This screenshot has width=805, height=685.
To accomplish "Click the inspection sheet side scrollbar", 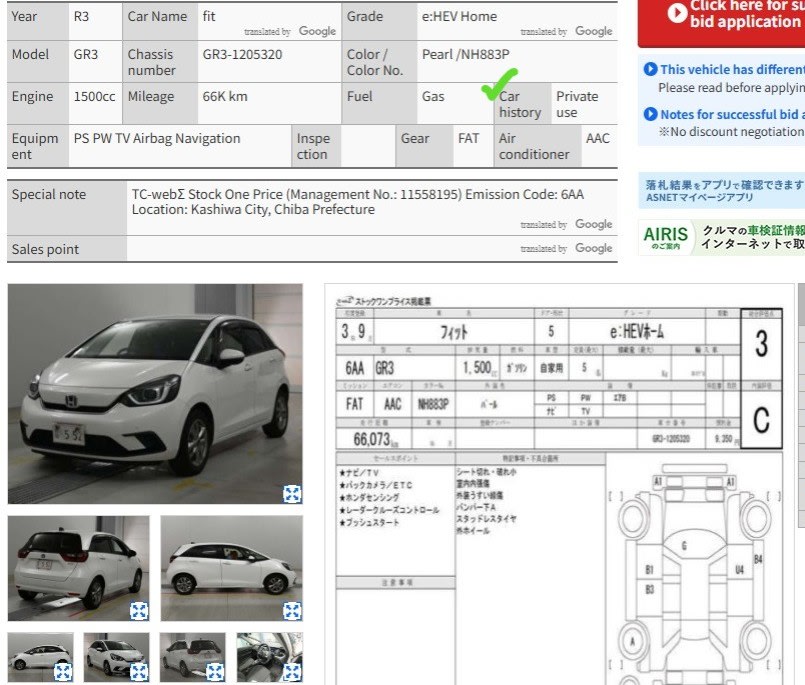I will 801,406.
